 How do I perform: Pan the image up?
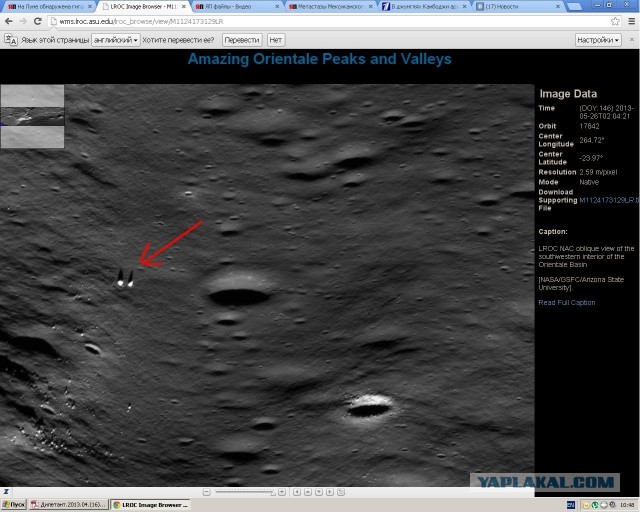[x=308, y=492]
